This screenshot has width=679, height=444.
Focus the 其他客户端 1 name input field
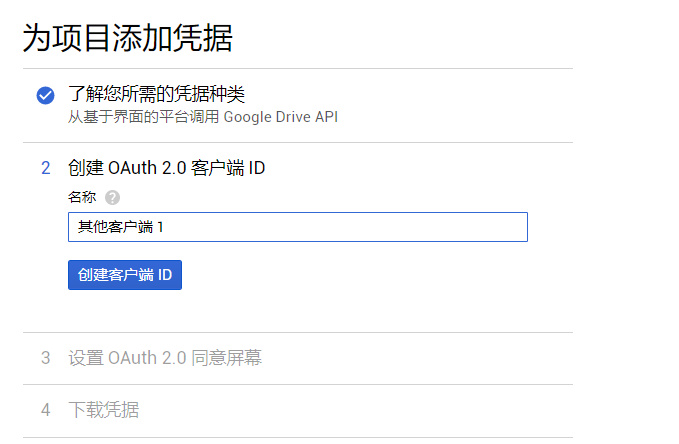[x=297, y=227]
